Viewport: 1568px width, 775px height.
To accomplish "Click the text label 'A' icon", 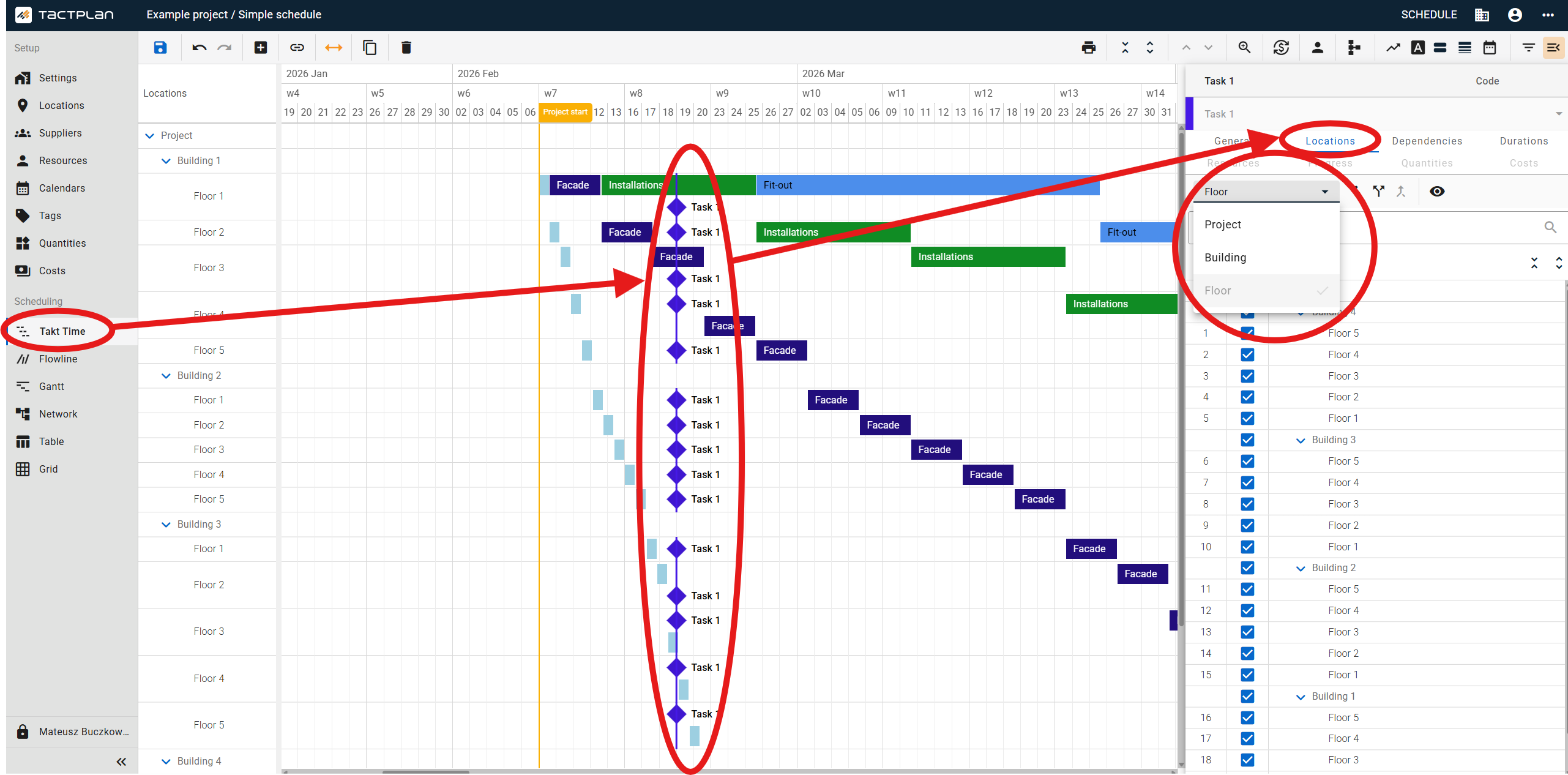I will [1418, 48].
